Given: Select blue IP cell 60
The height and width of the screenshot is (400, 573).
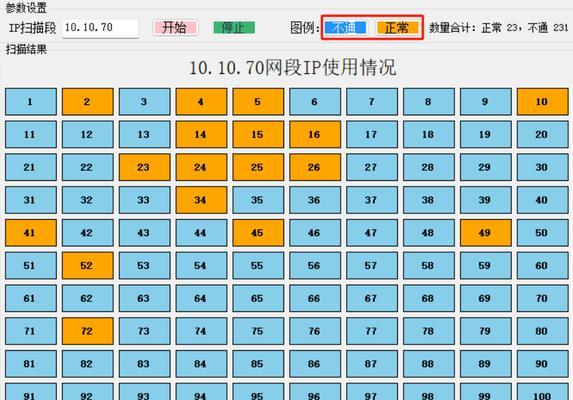Looking at the screenshot, I should (x=543, y=266).
